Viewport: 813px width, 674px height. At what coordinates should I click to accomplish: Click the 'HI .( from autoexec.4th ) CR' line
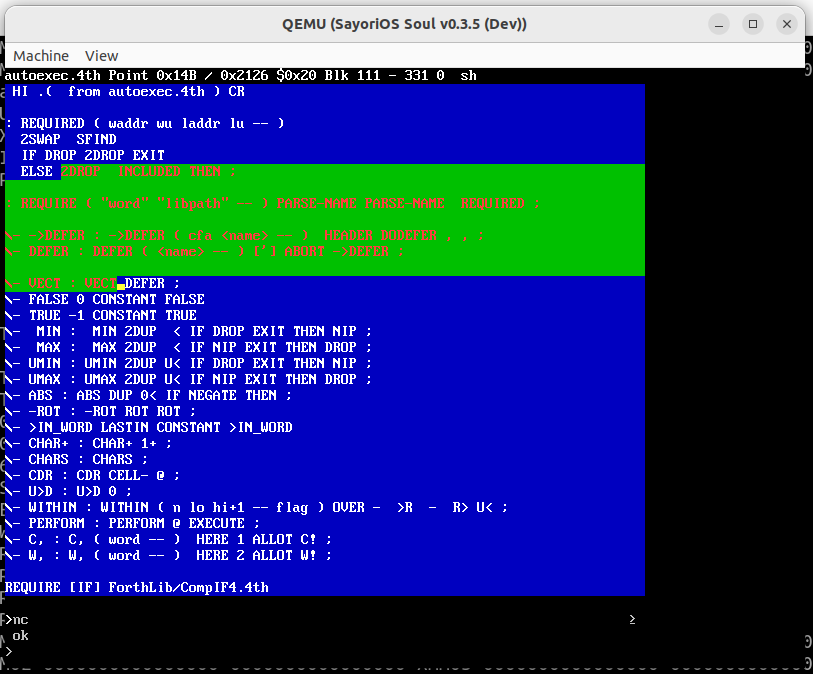pos(128,91)
